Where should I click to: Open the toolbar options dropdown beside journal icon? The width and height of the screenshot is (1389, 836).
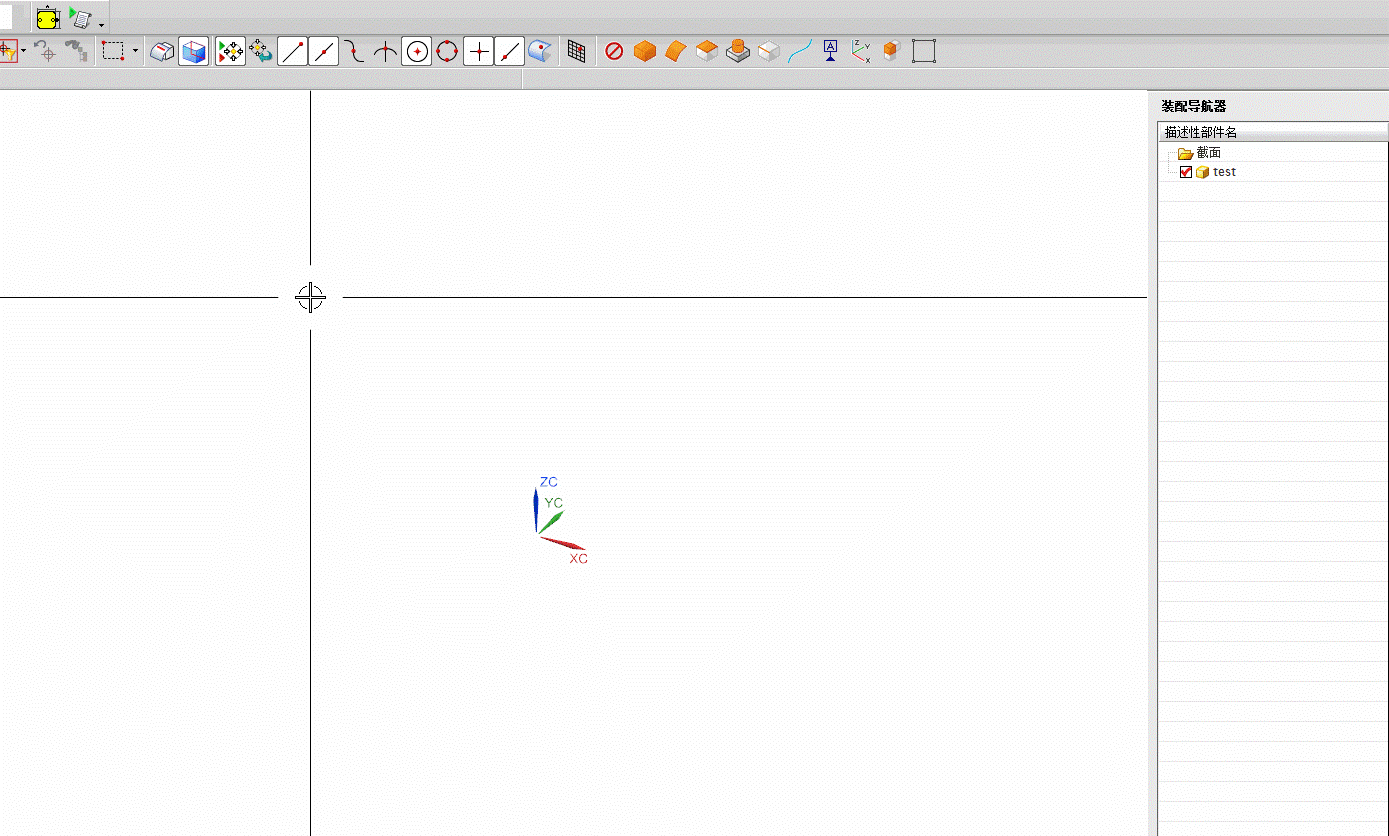click(x=102, y=24)
